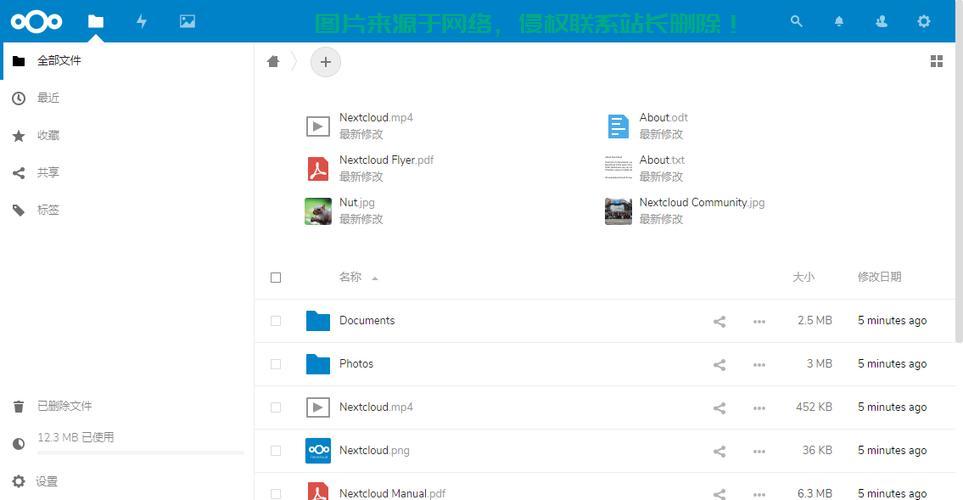Click the Nut.jpg squirrel thumbnail
Viewport: 963px width, 500px height.
(318, 211)
